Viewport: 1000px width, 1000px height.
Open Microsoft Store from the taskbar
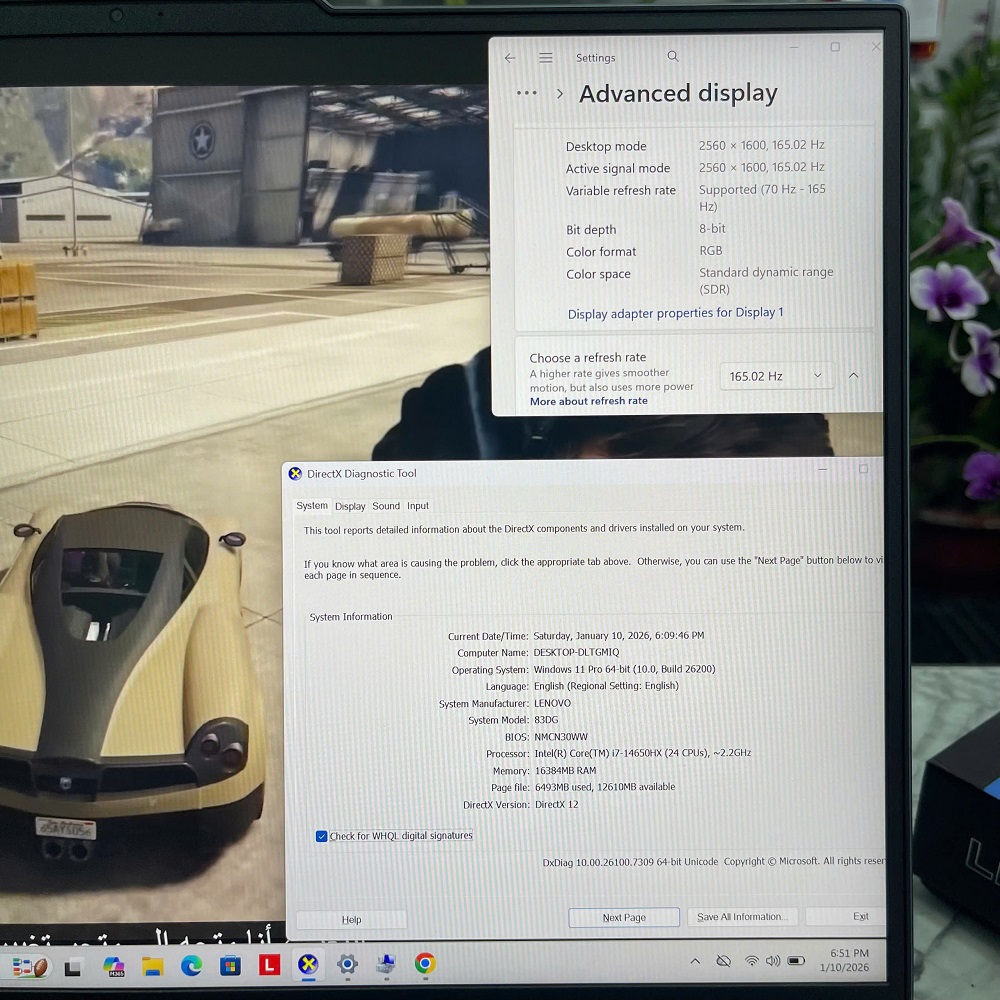[230, 966]
